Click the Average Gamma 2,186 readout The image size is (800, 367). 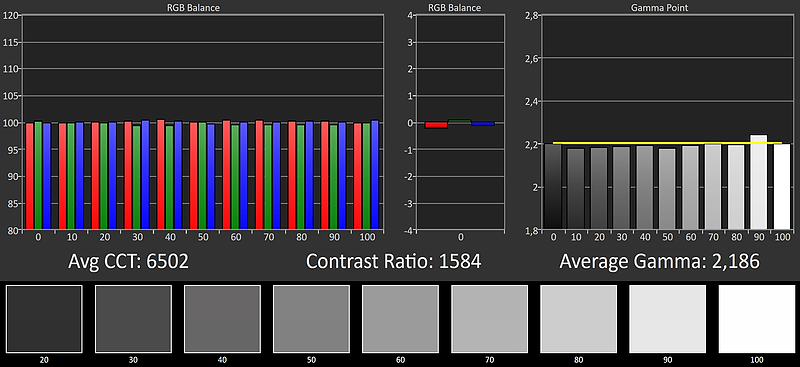click(659, 261)
